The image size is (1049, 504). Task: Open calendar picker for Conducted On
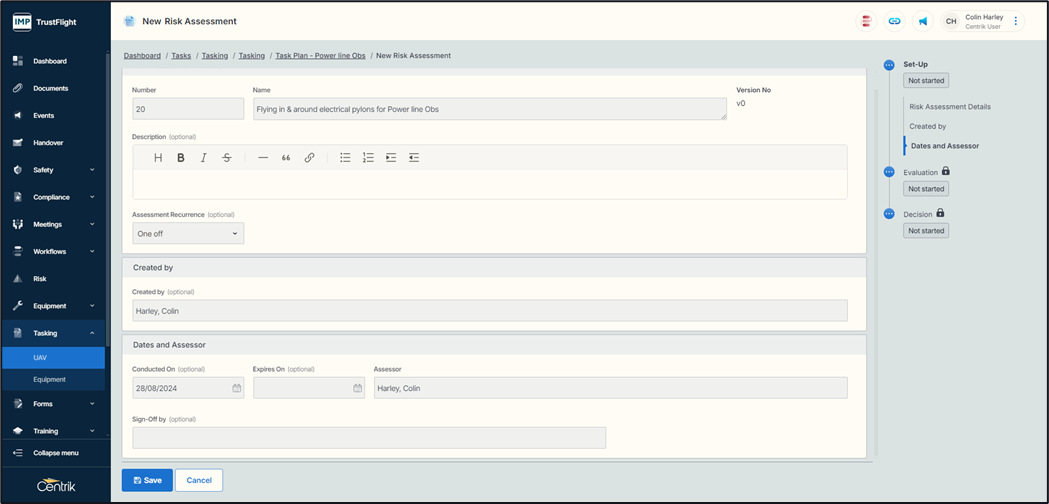pos(237,388)
